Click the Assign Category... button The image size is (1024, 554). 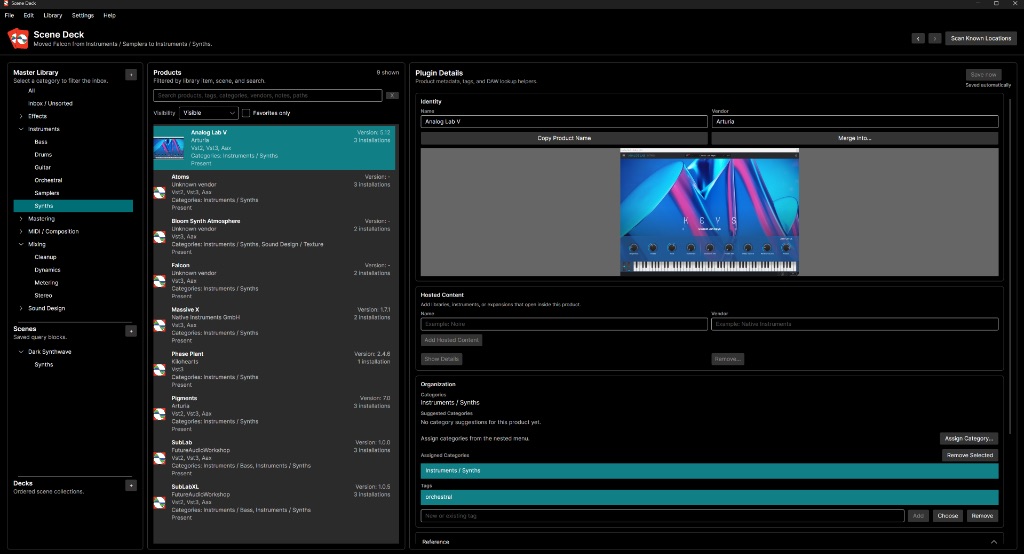click(x=969, y=438)
